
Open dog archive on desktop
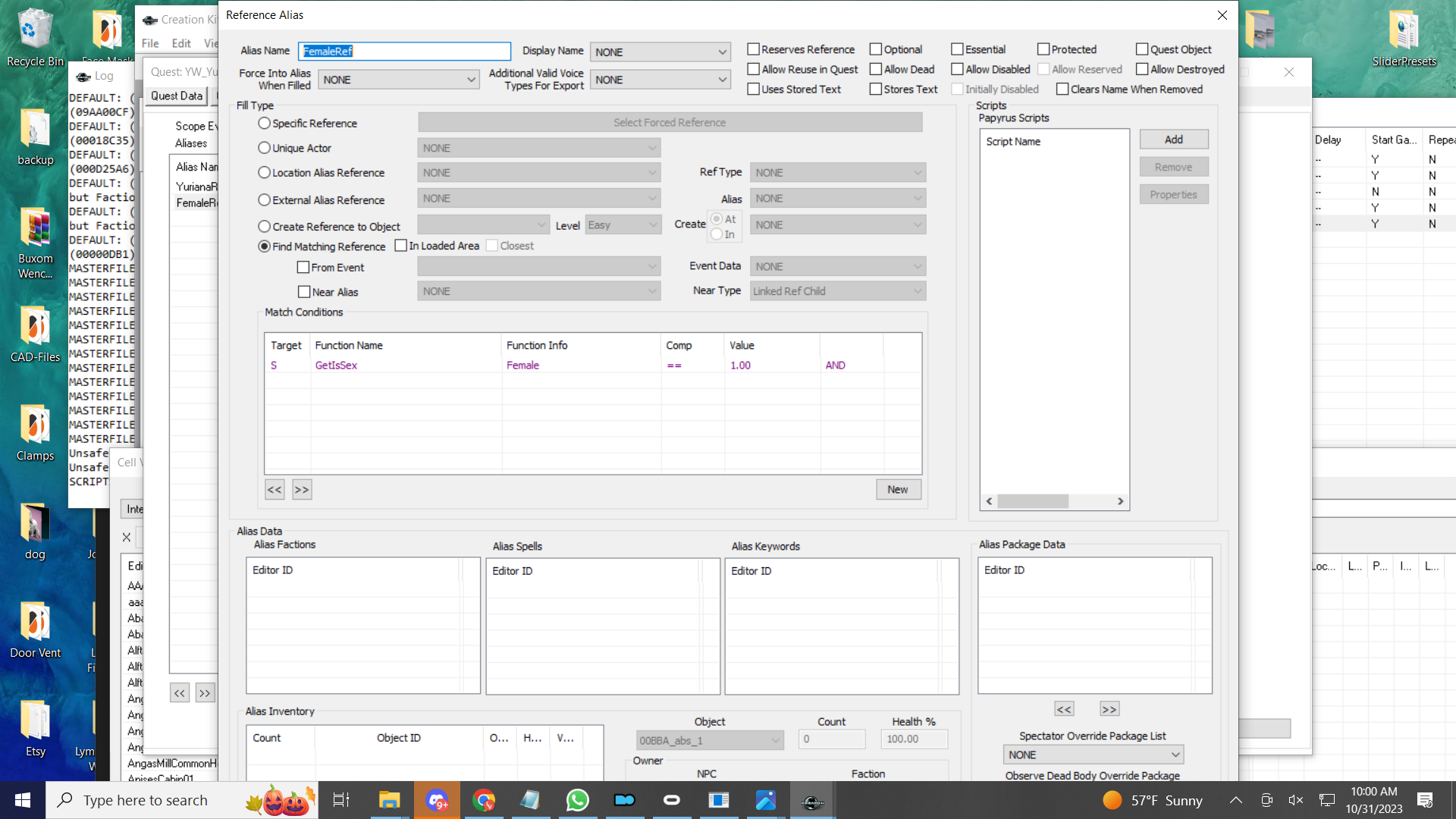click(35, 531)
